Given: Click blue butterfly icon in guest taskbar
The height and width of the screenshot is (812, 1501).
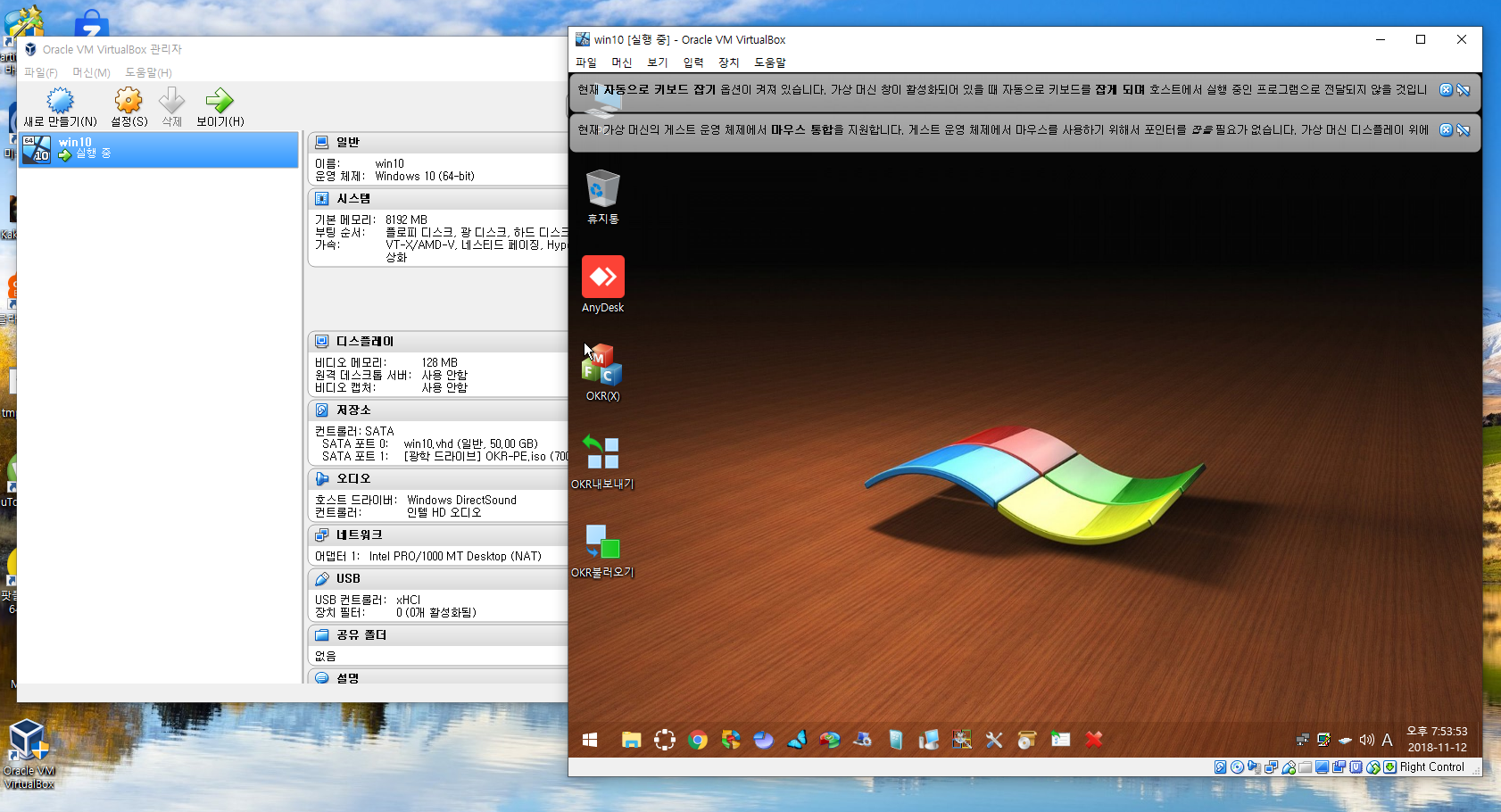Looking at the screenshot, I should (797, 740).
